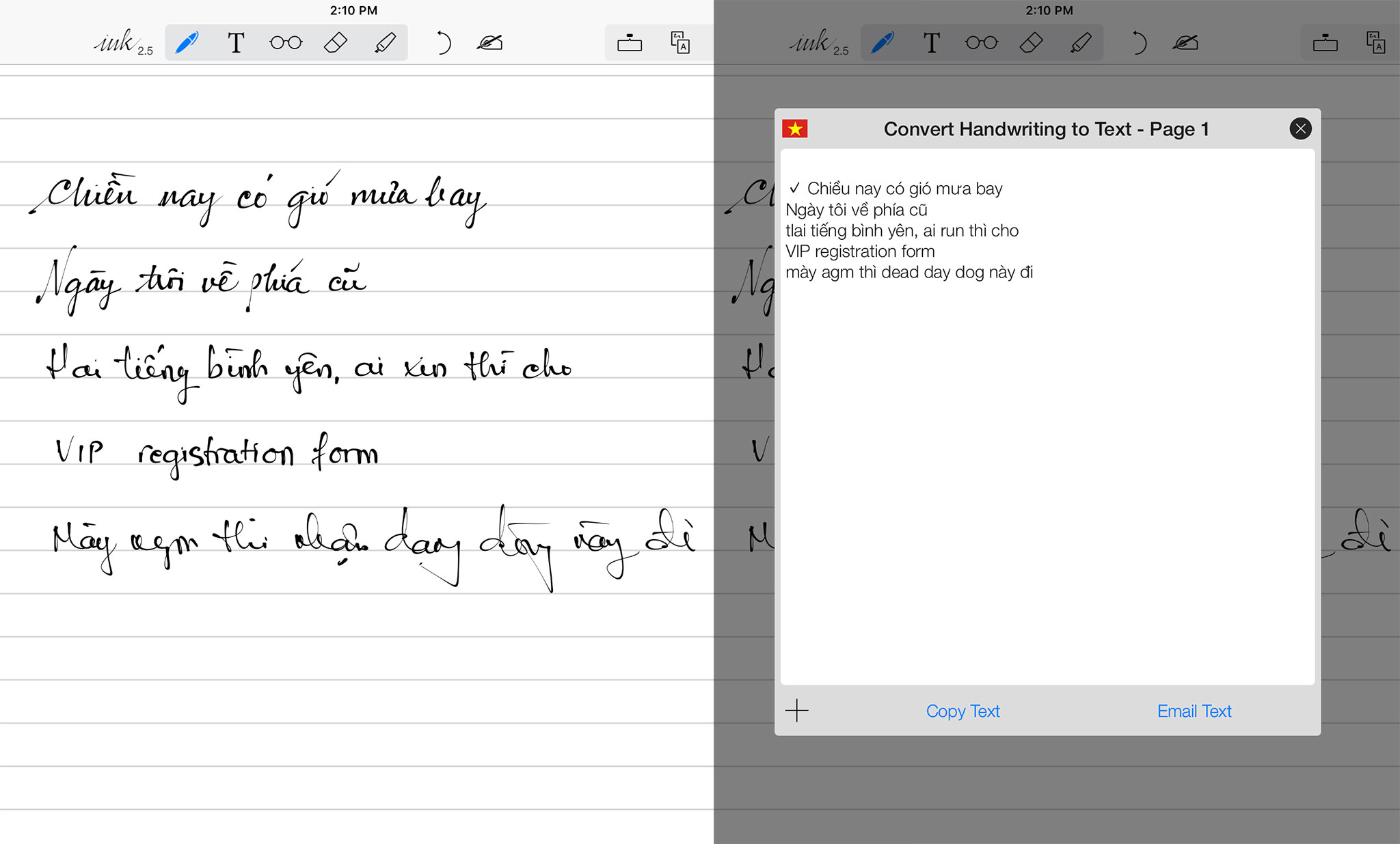Click Email Text link

(x=1194, y=711)
